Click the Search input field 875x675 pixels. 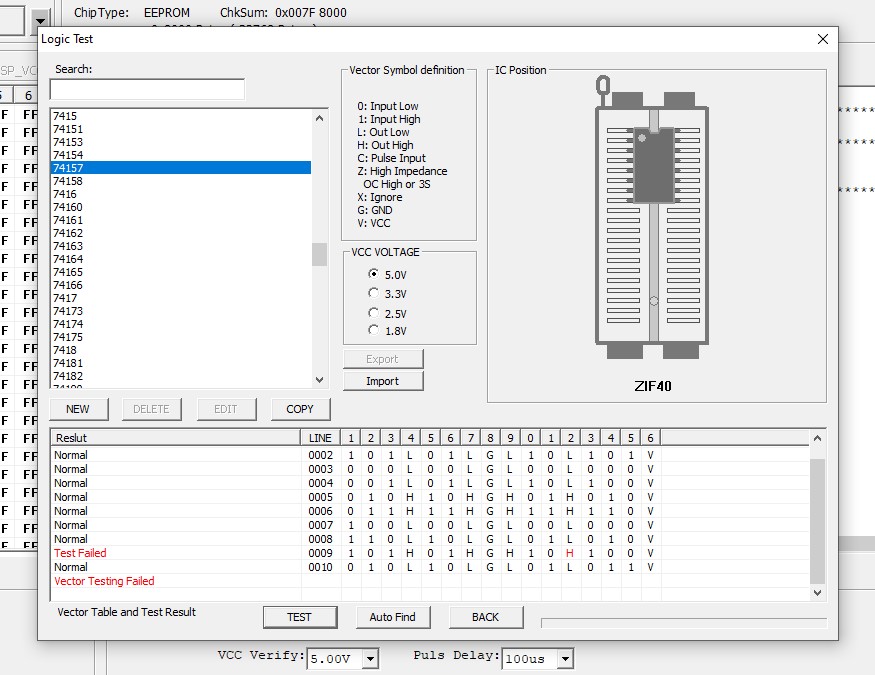click(147, 89)
